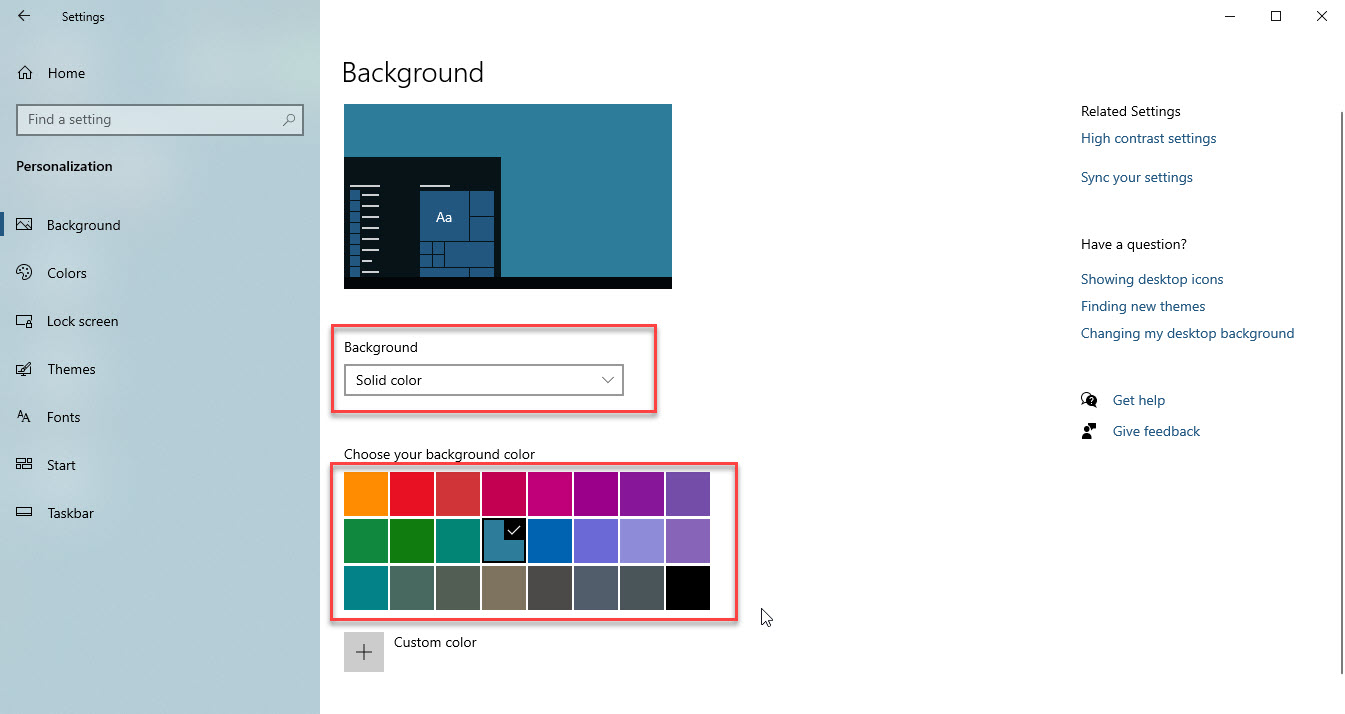This screenshot has height=714, width=1345.
Task: Go to Fonts settings page
Action: 63,417
